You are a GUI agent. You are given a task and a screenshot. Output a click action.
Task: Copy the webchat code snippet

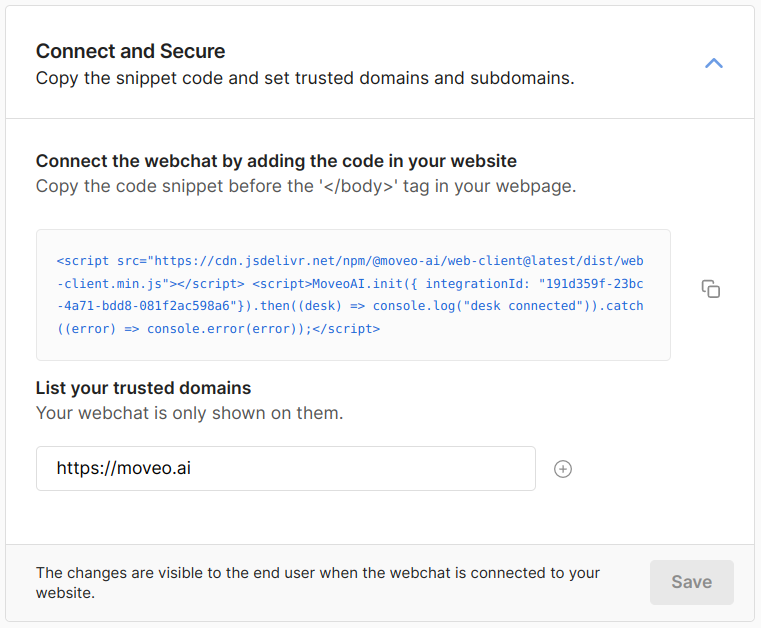(x=711, y=289)
